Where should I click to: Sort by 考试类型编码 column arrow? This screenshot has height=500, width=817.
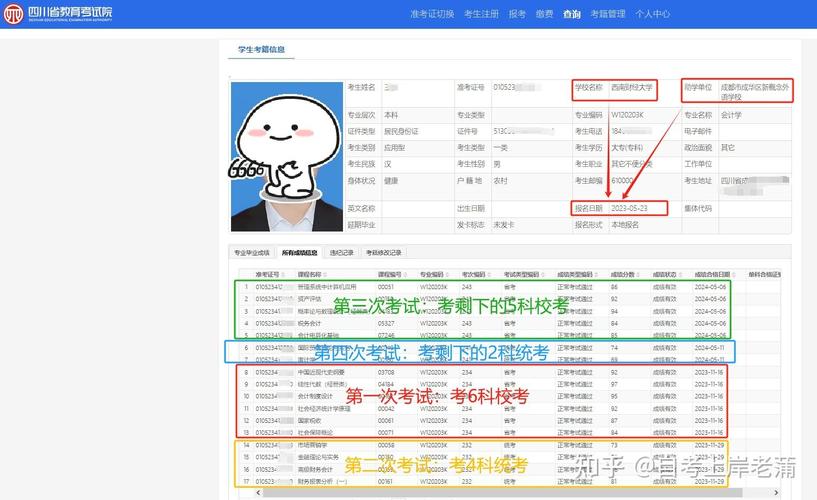543,274
